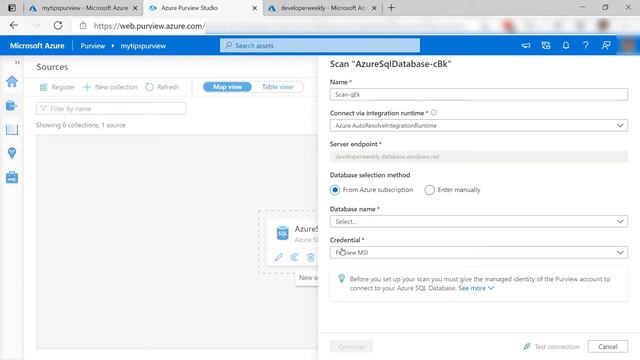Open the Credential dropdown
The image size is (640, 360).
pos(479,252)
